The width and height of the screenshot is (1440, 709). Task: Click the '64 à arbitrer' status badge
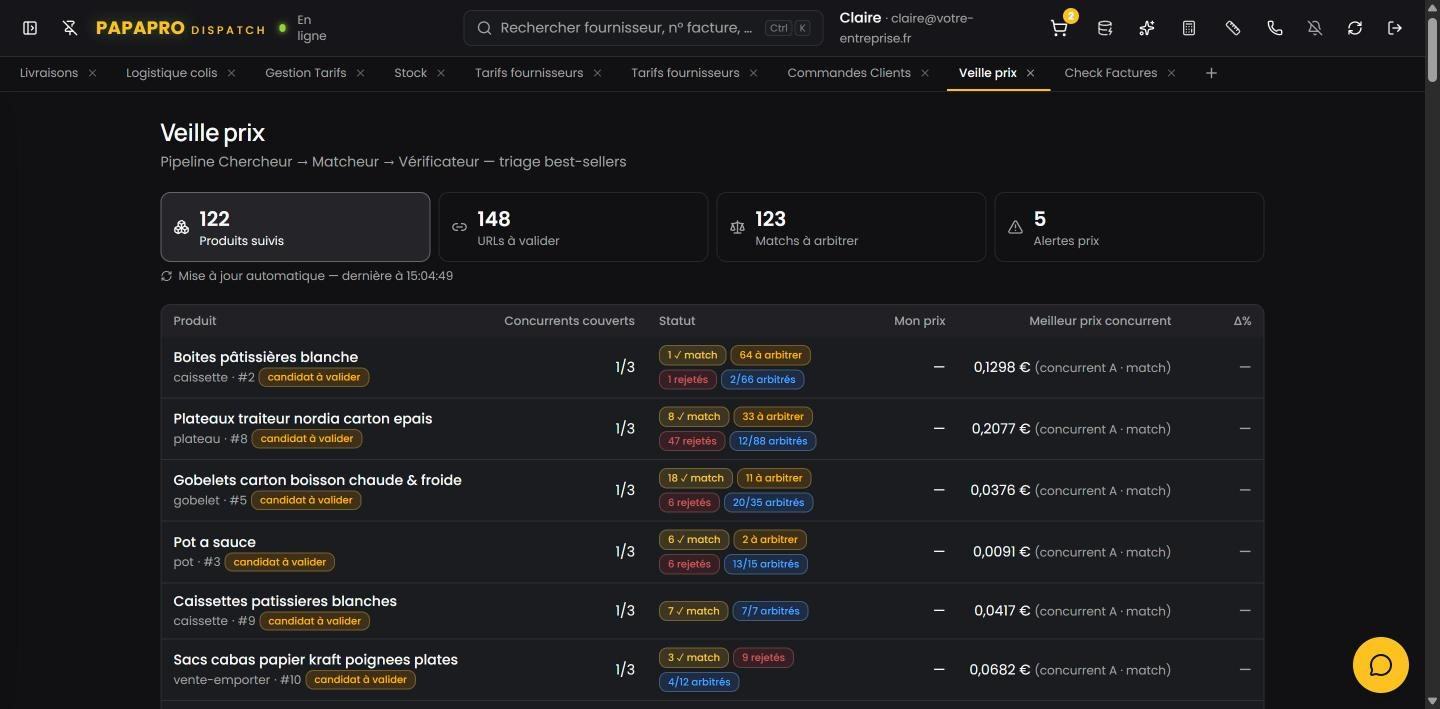[771, 355]
